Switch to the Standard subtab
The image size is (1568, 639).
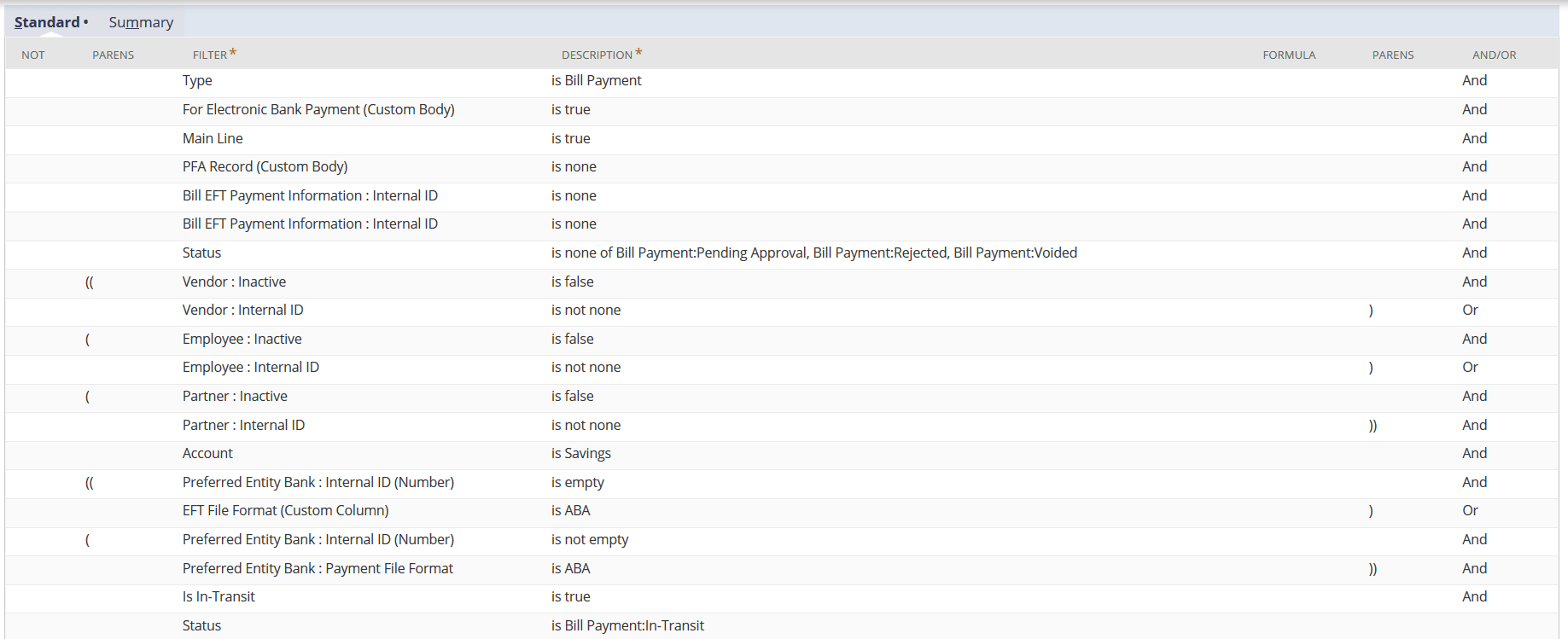51,22
